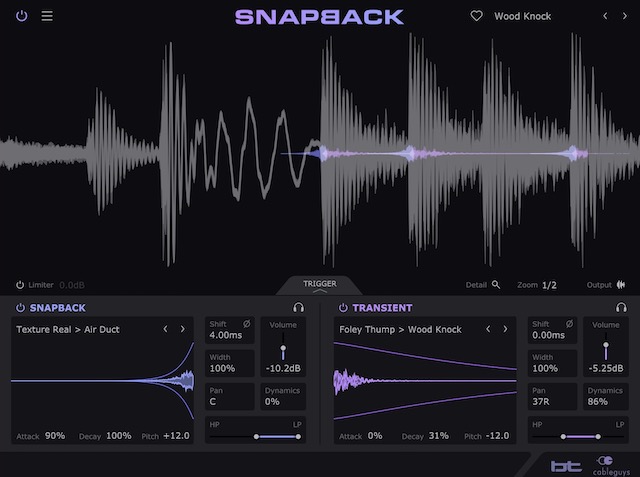Click the Cableguys logo icon
Viewport: 640px width, 477px height.
tap(607, 464)
